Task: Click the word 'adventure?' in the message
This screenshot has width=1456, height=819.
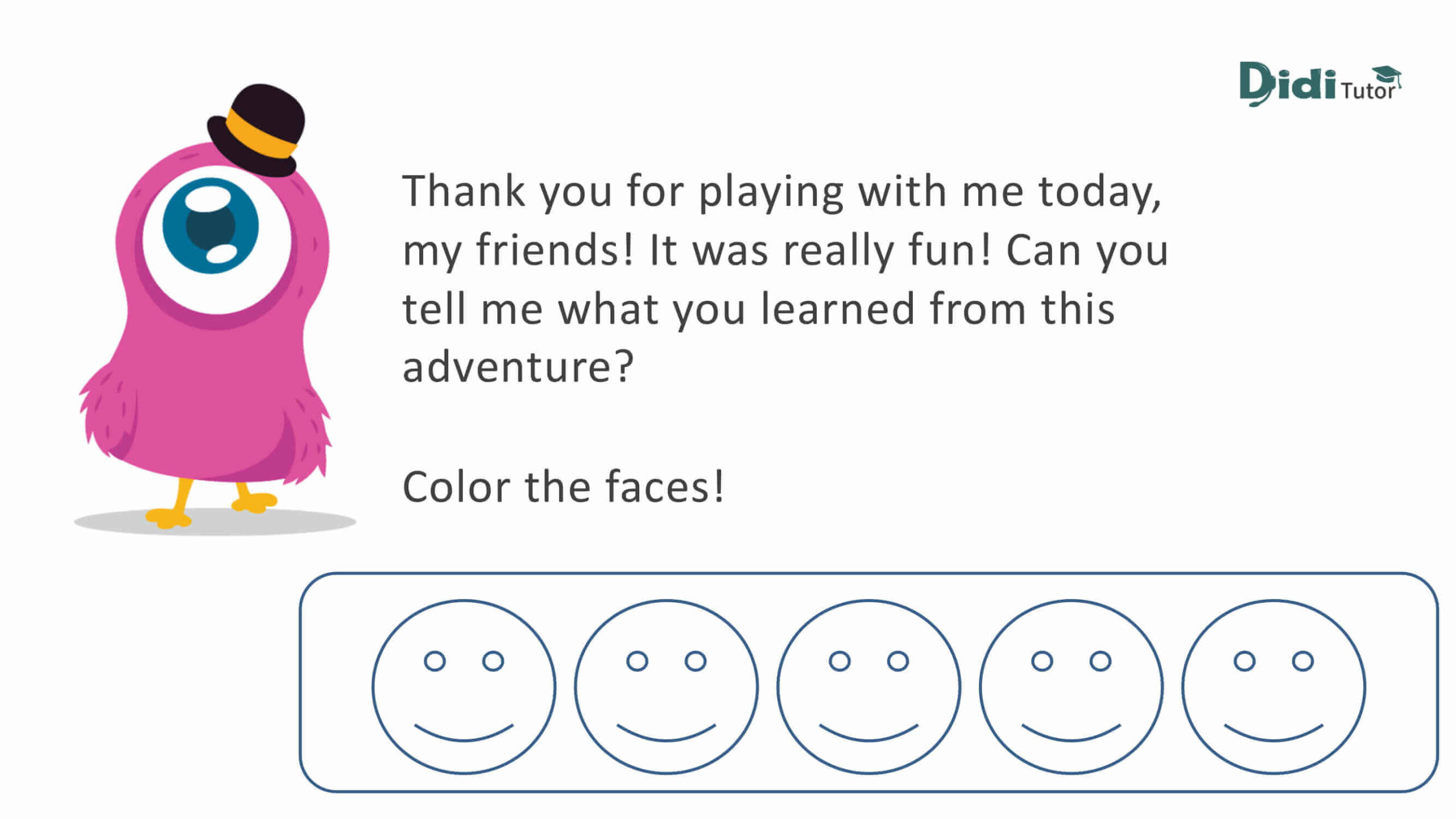Action: coord(518,367)
